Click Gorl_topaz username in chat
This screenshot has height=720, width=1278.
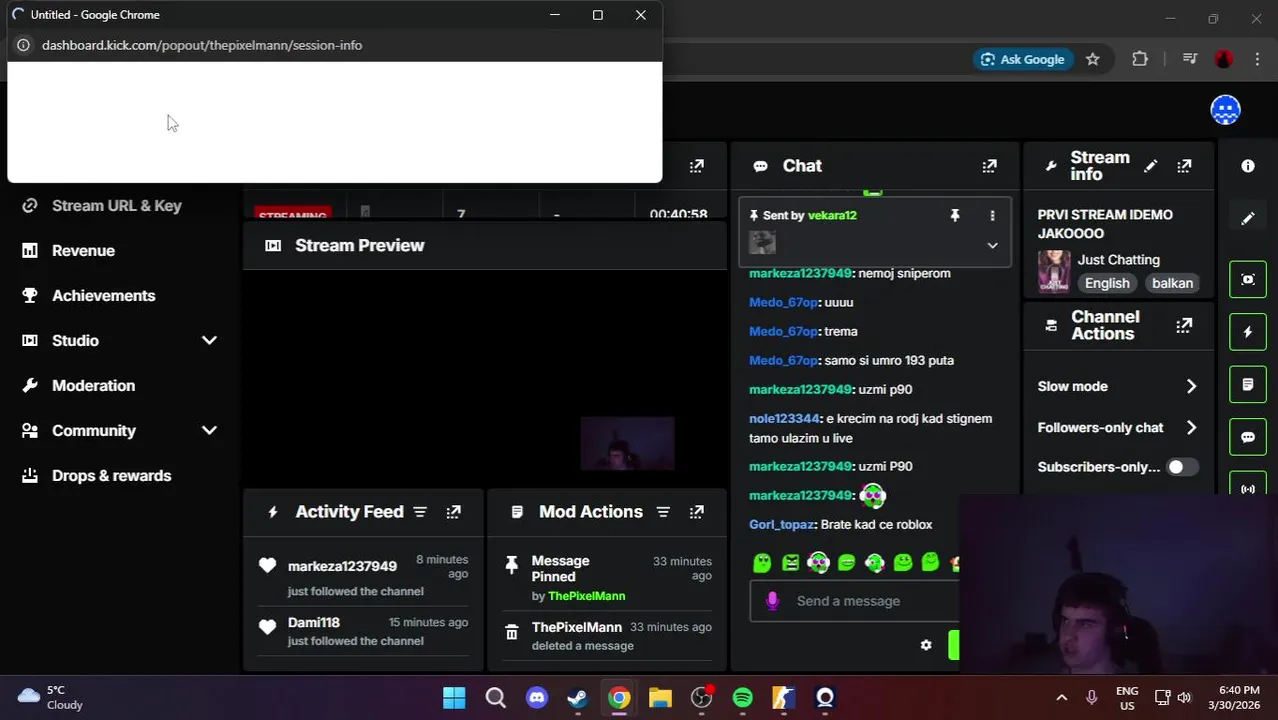pos(782,524)
